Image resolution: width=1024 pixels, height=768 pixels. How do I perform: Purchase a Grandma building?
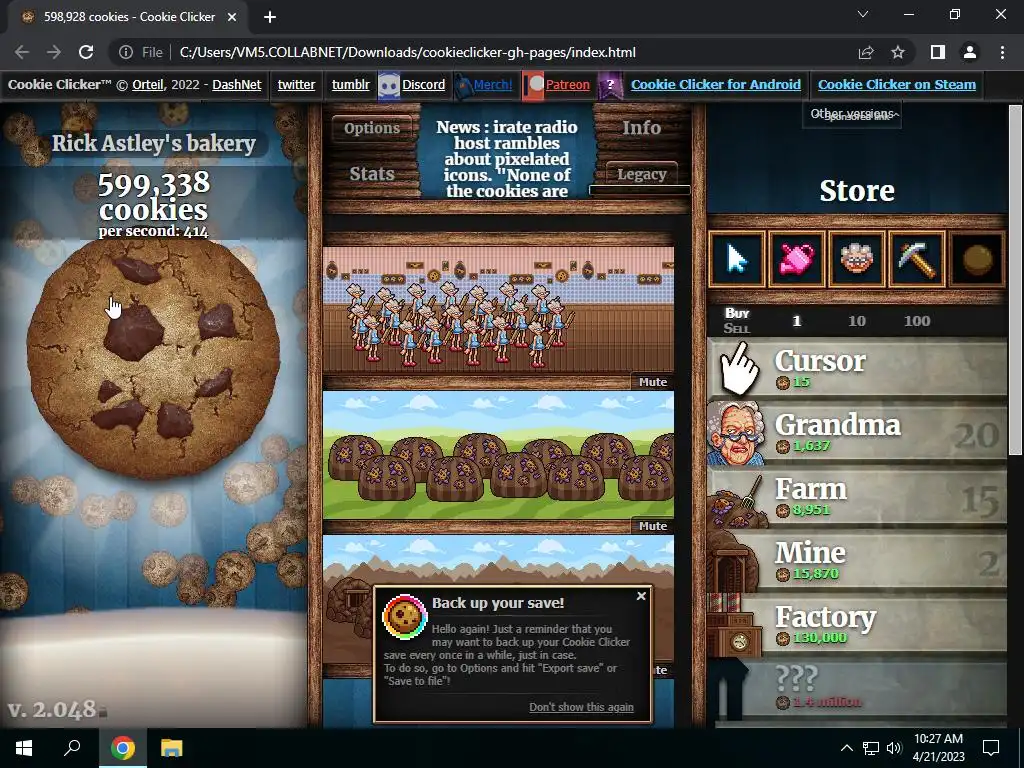tap(857, 434)
